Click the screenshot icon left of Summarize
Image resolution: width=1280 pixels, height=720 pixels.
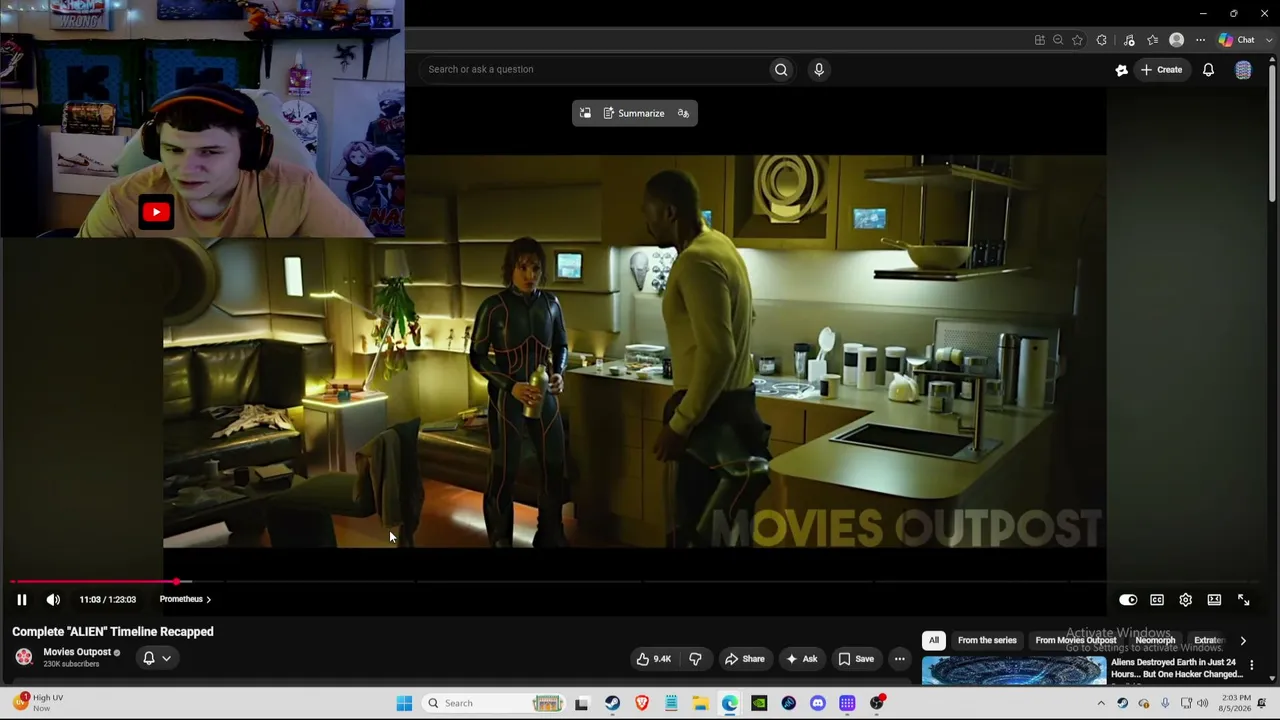click(585, 113)
